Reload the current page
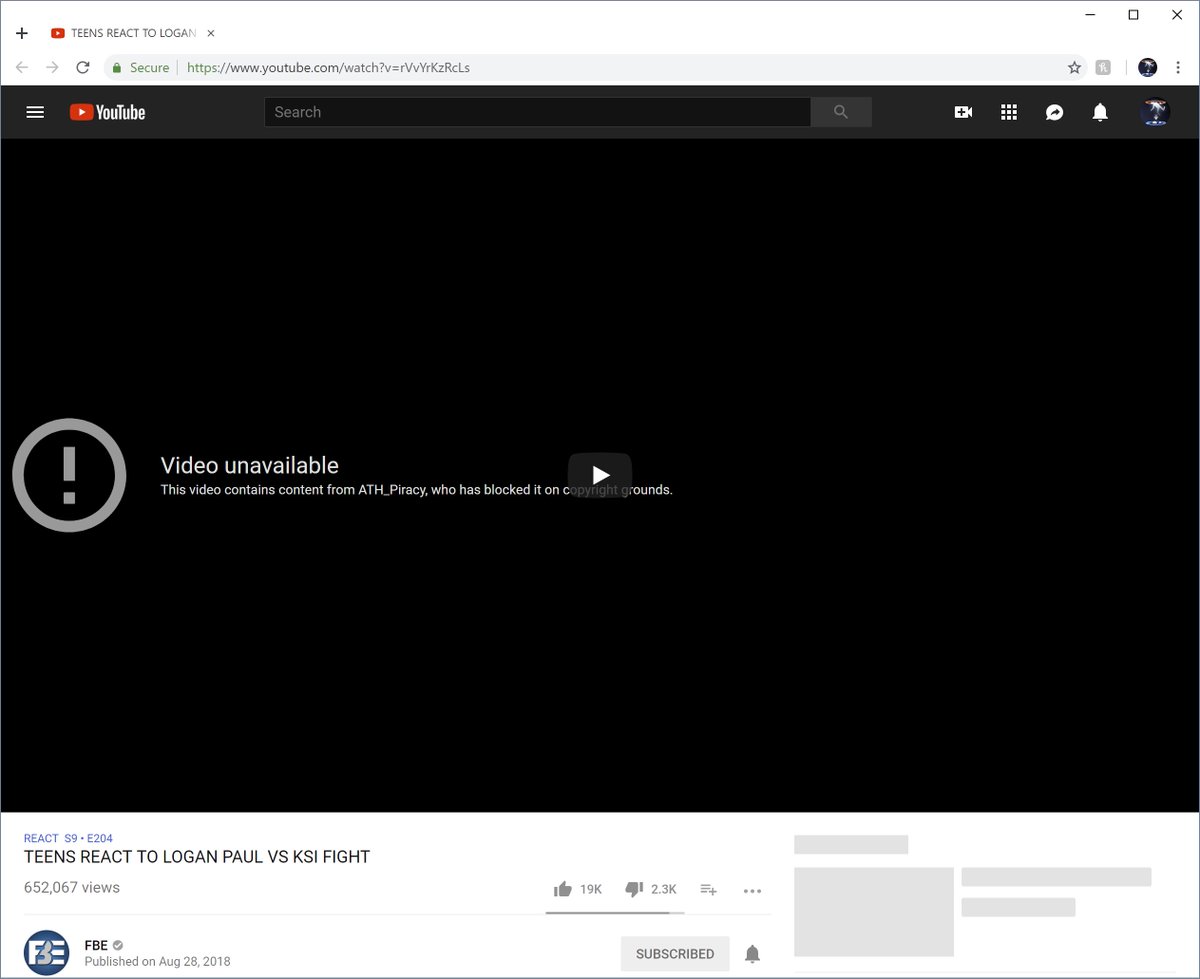This screenshot has width=1200, height=979. (x=83, y=67)
